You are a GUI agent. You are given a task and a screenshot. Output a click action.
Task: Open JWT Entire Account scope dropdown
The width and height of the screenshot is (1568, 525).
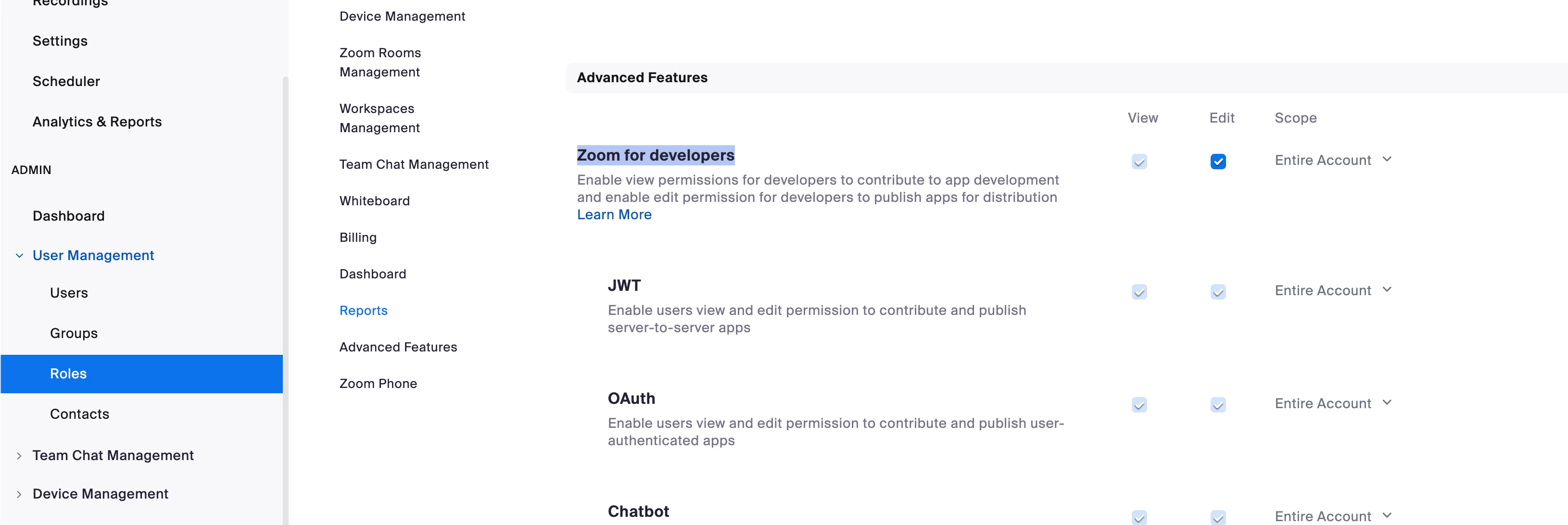point(1332,290)
